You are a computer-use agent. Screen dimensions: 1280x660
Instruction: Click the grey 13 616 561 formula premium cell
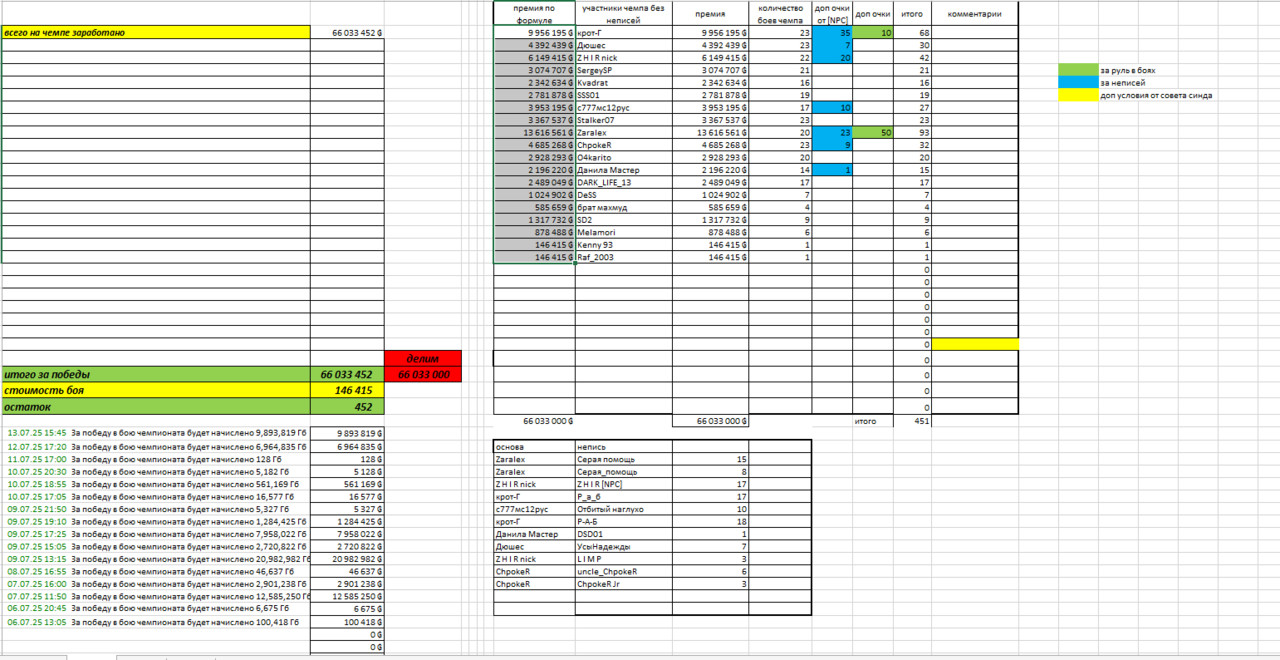pyautogui.click(x=534, y=132)
